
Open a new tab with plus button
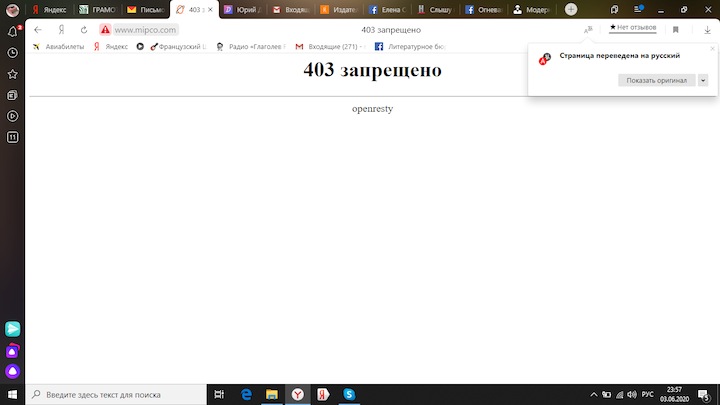(571, 9)
